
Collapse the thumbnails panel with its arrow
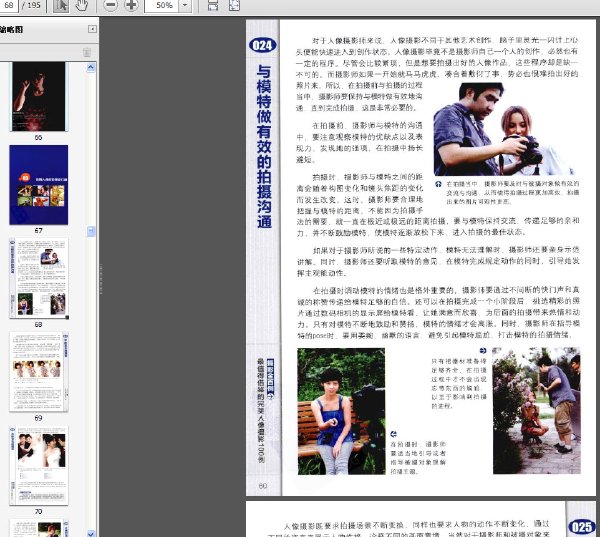point(92,29)
